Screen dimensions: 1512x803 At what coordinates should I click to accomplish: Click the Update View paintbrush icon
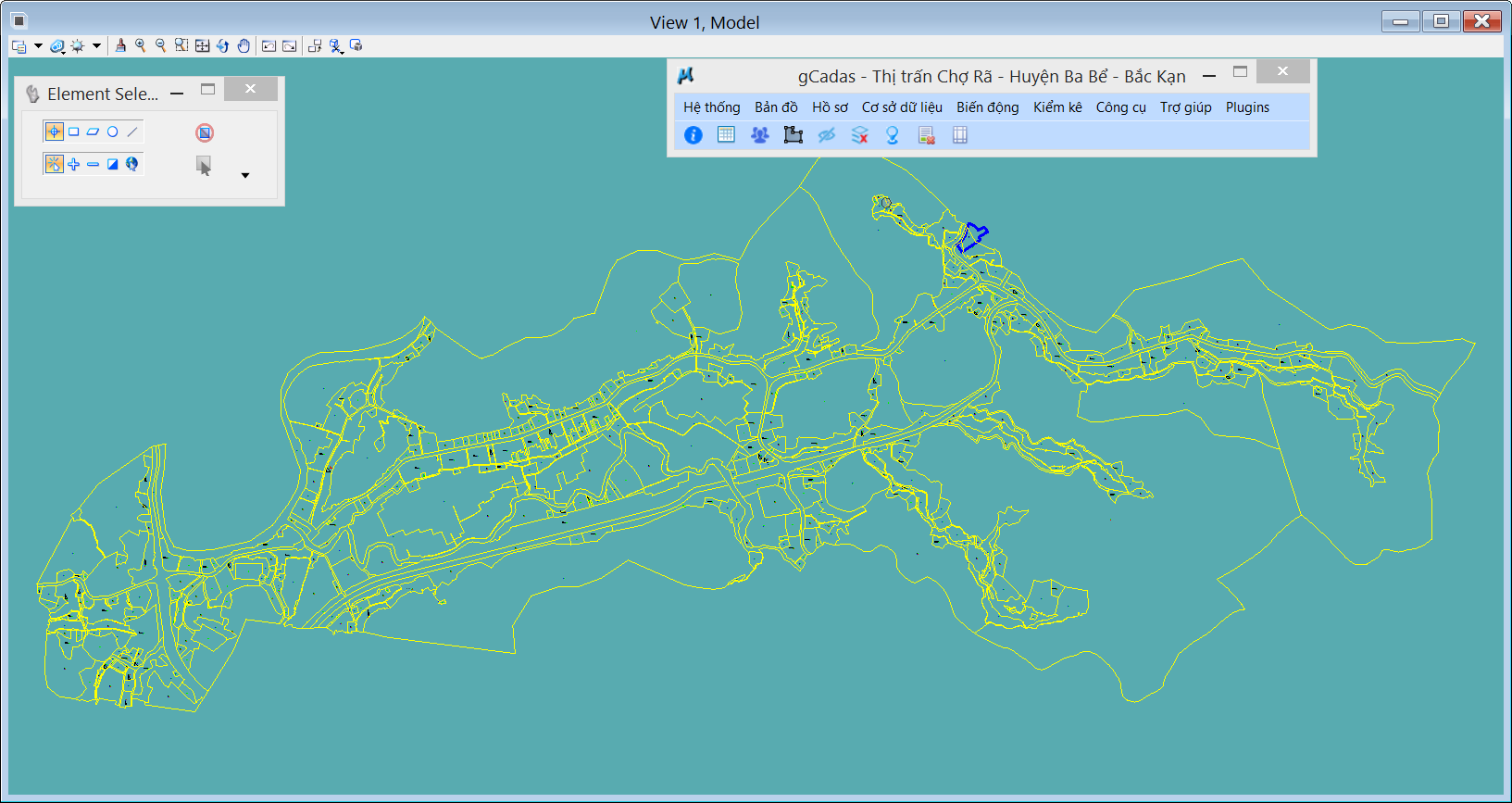pos(120,45)
